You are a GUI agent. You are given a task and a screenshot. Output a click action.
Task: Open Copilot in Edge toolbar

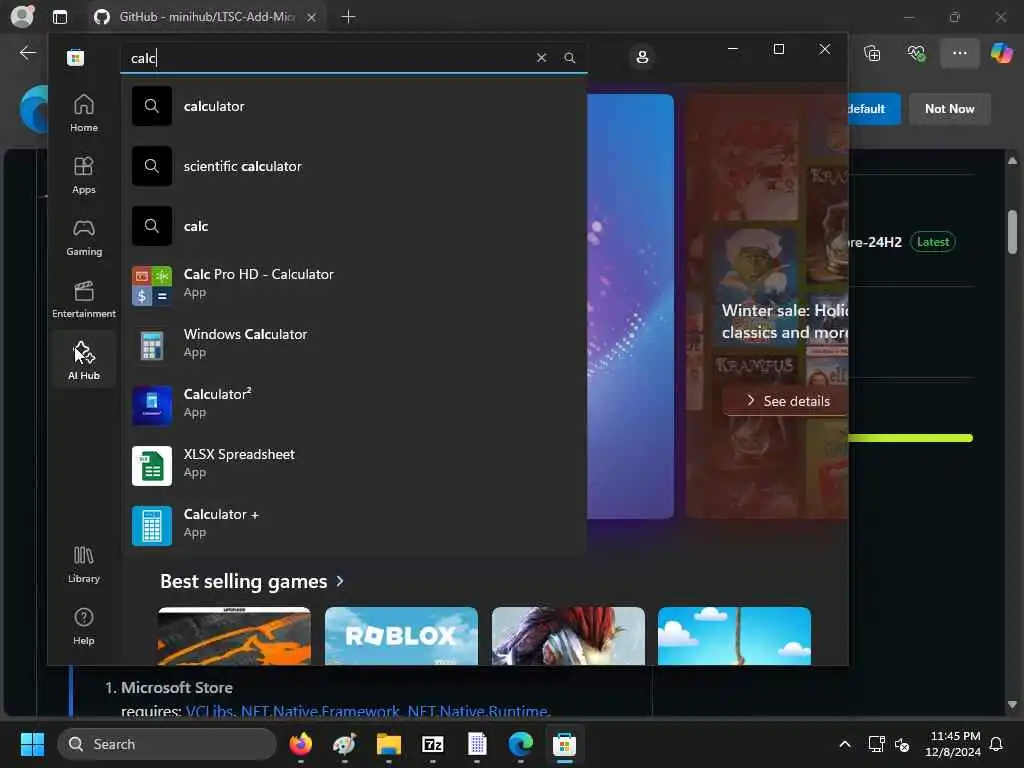tap(1002, 53)
